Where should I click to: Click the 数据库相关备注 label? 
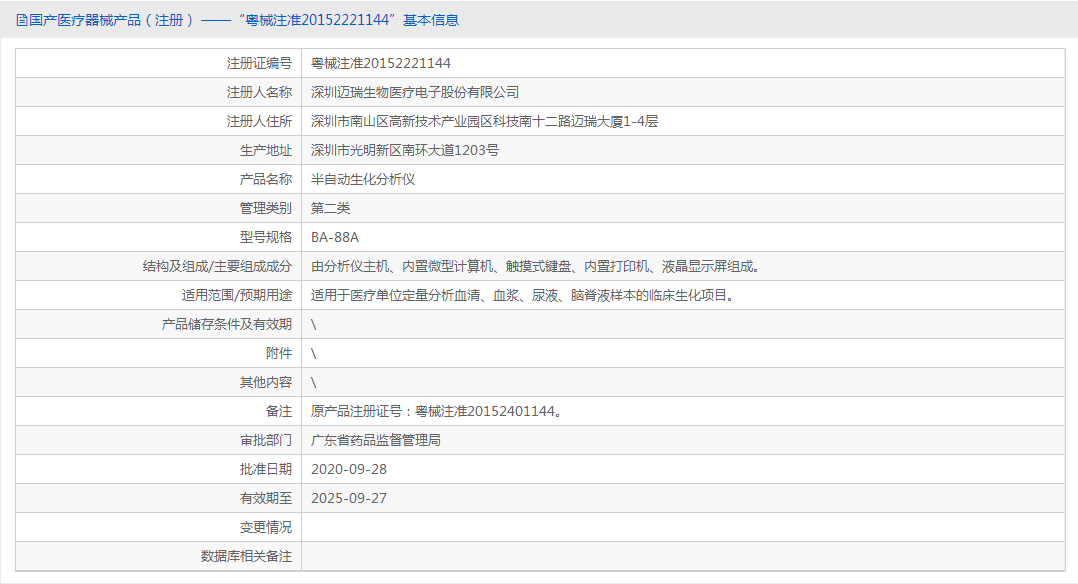[x=246, y=556]
